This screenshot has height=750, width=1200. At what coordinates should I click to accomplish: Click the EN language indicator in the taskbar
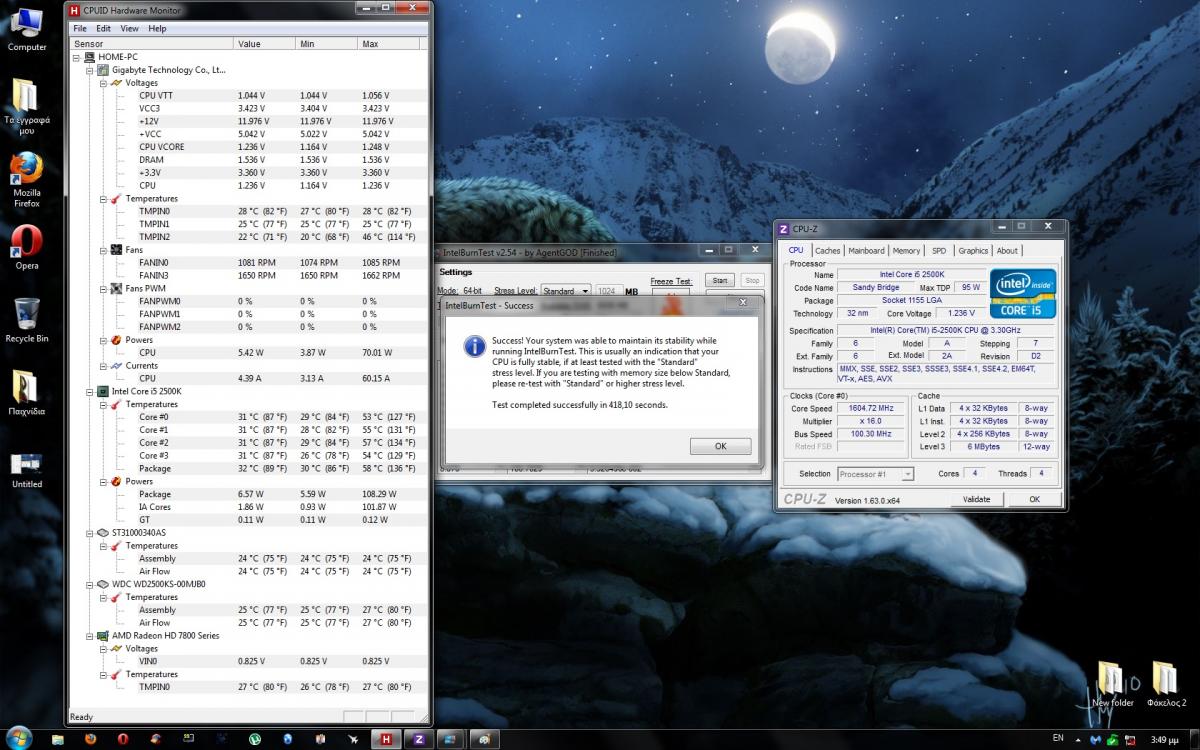click(1058, 739)
